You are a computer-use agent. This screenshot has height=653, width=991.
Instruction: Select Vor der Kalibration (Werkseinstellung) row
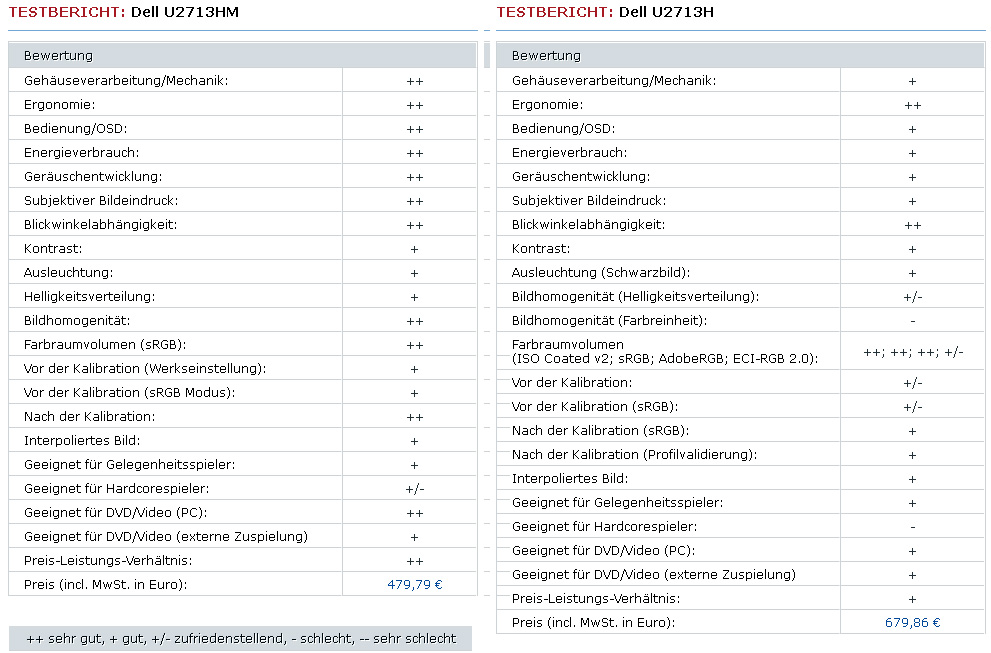tap(145, 369)
